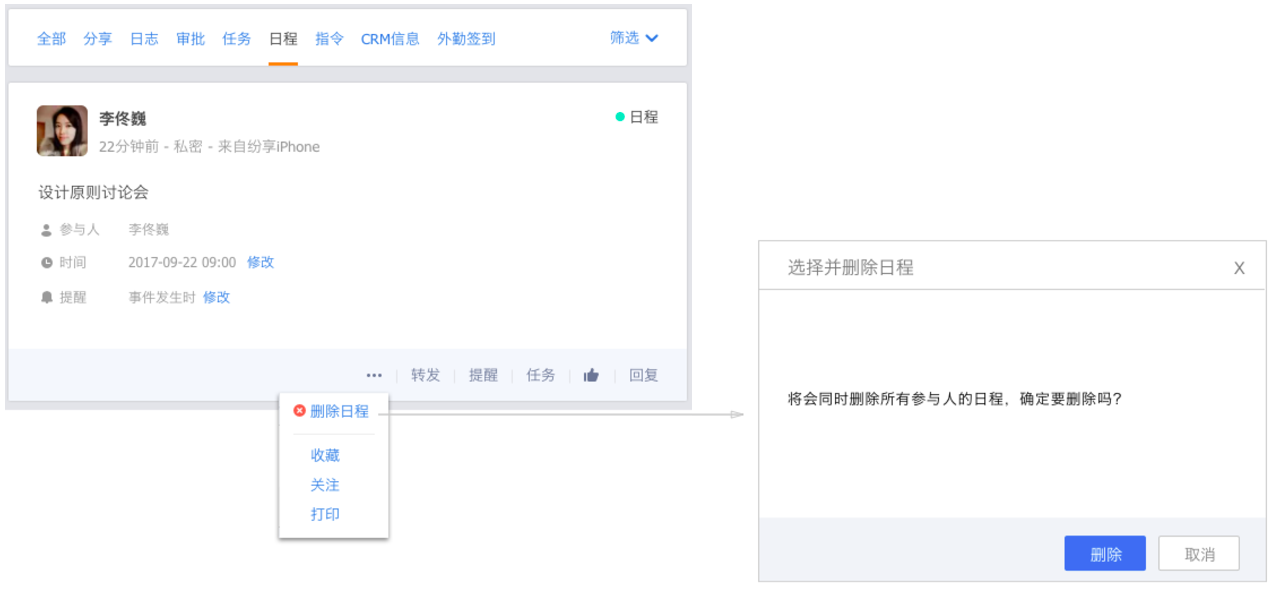Image resolution: width=1276 pixels, height=593 pixels.
Task: Switch to the CRM信息 tab
Action: 390,39
